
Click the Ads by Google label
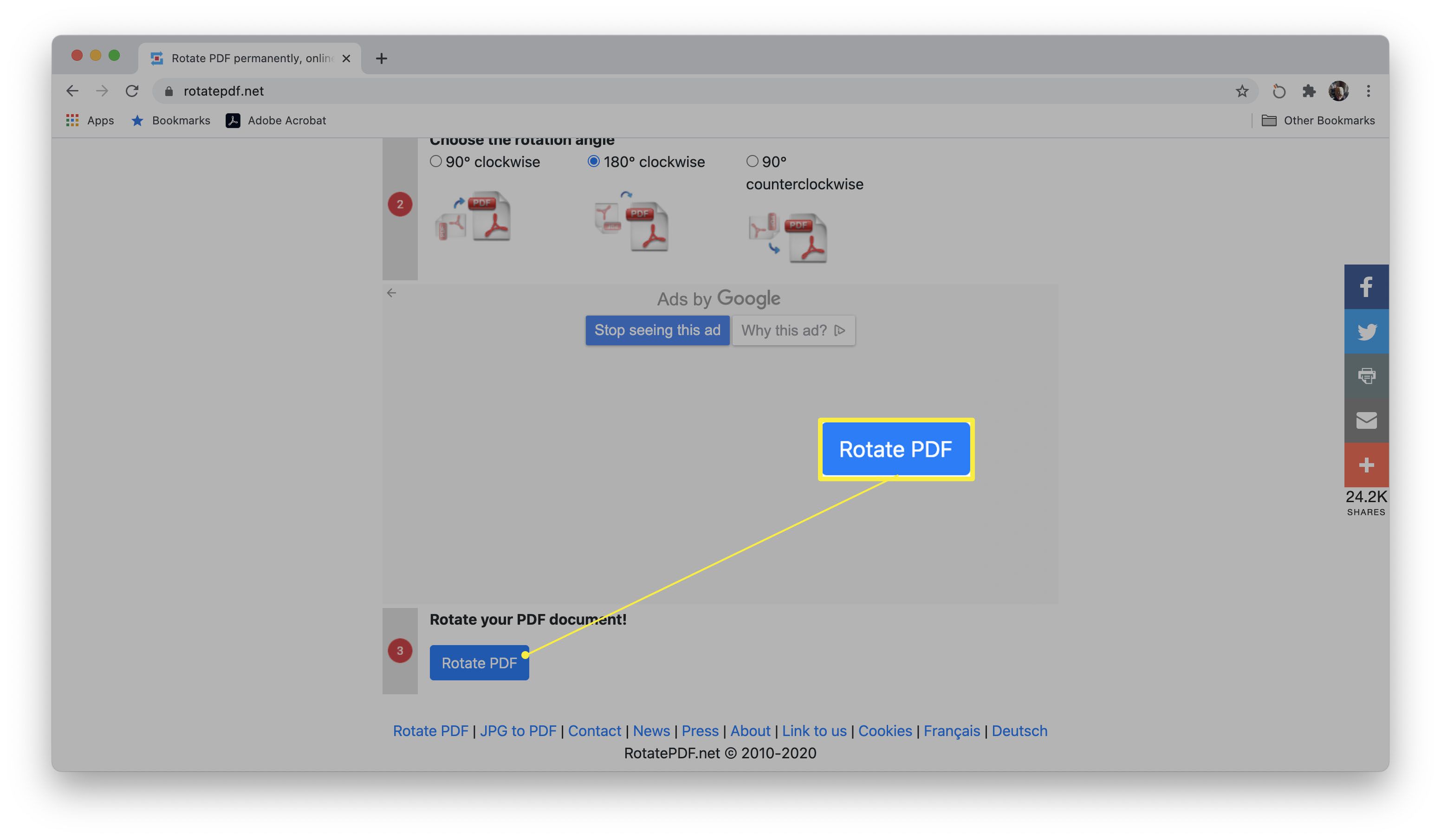click(x=719, y=298)
